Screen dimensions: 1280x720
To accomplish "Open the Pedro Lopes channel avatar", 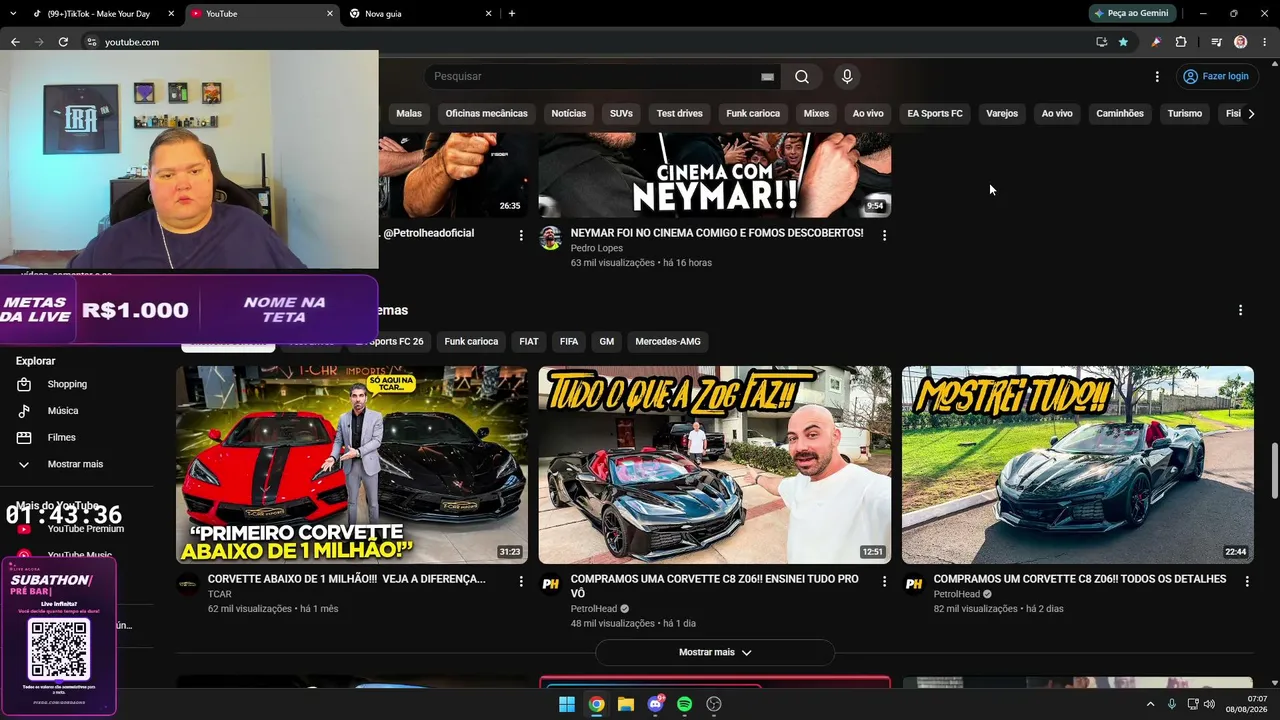I will (550, 238).
